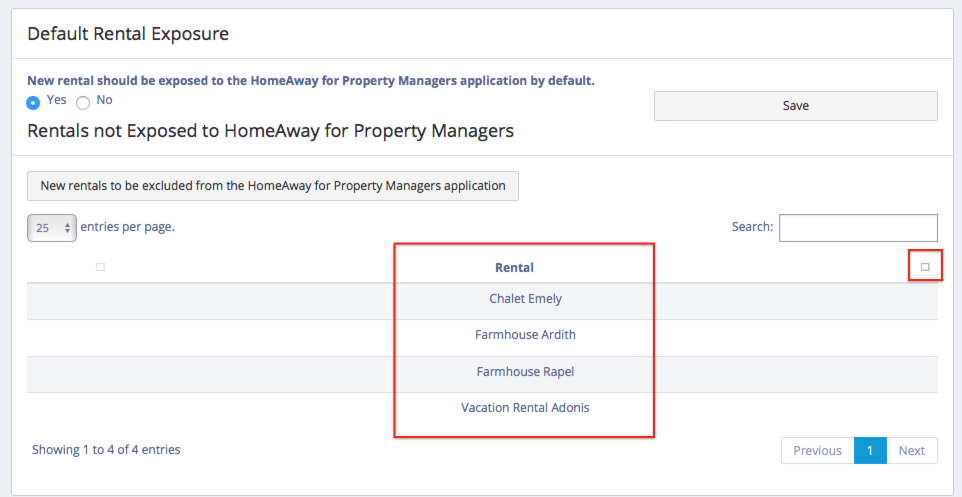962x497 pixels.
Task: Open the Vacation Rental Adonis entry
Action: [x=525, y=408]
